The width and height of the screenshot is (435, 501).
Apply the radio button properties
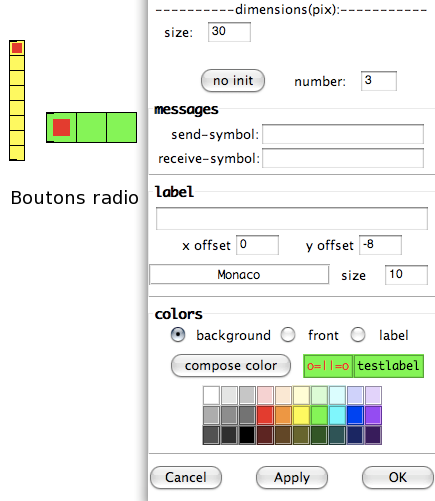292,477
